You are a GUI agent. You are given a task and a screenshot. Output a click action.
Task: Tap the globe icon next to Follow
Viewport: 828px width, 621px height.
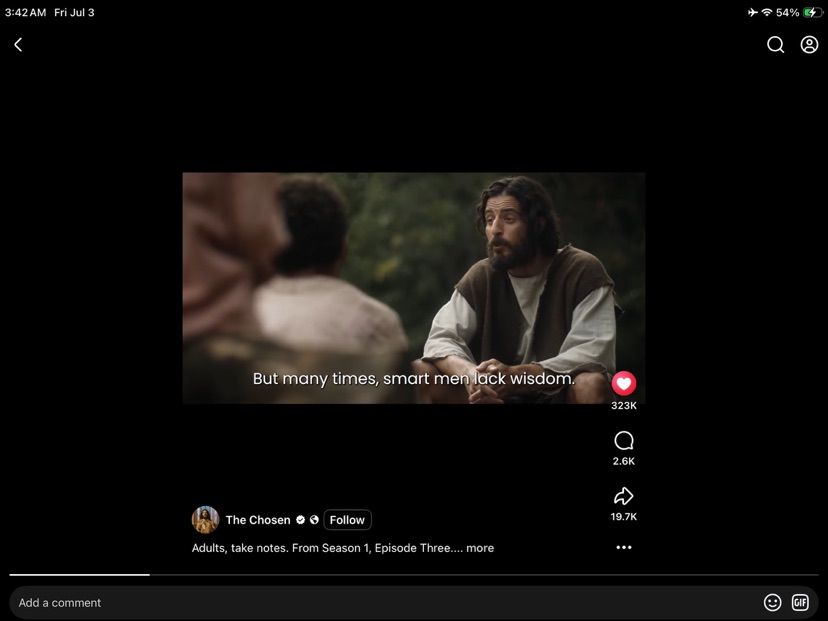pyautogui.click(x=314, y=520)
